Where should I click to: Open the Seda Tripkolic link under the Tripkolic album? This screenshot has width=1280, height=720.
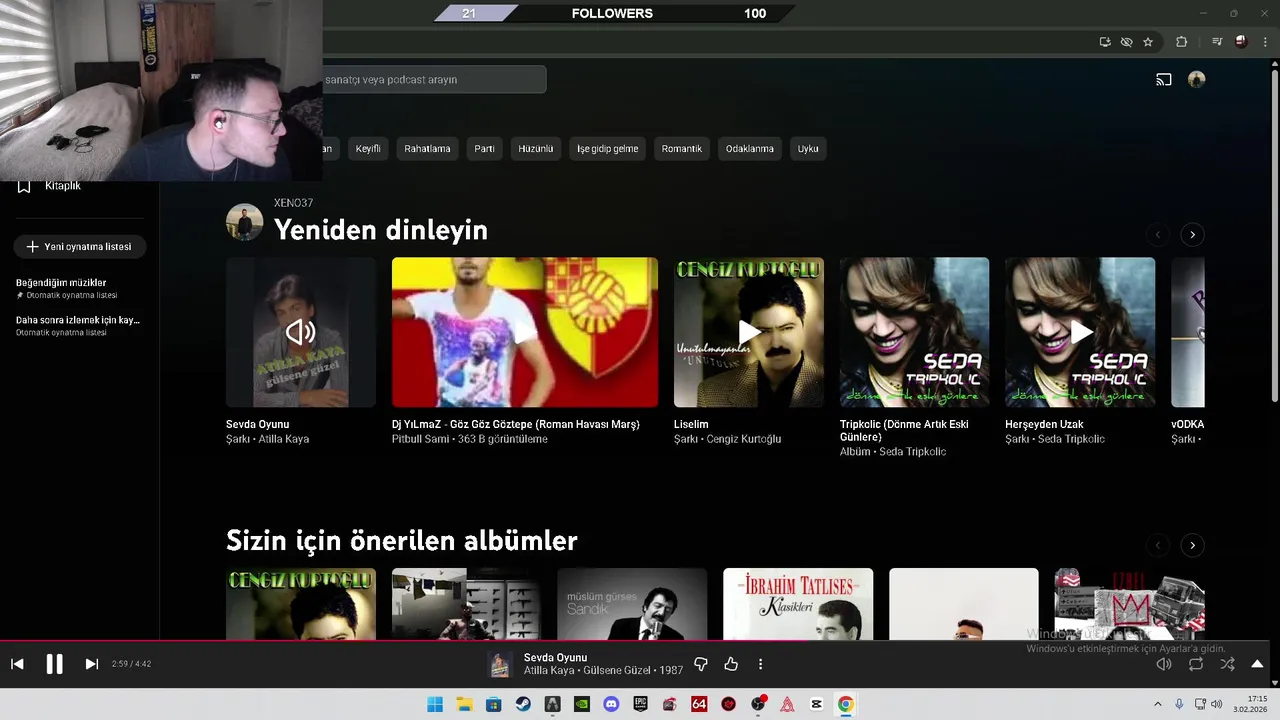point(912,452)
